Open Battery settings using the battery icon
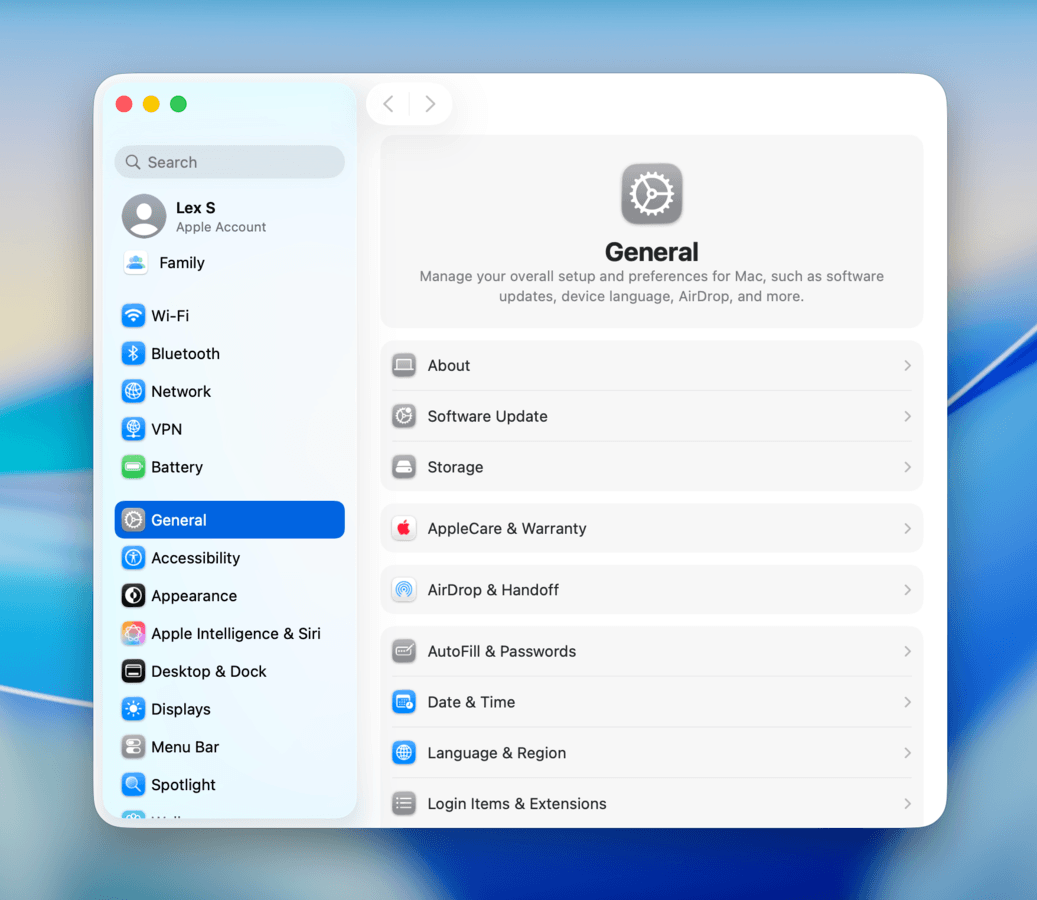The width and height of the screenshot is (1037, 900). (x=131, y=467)
